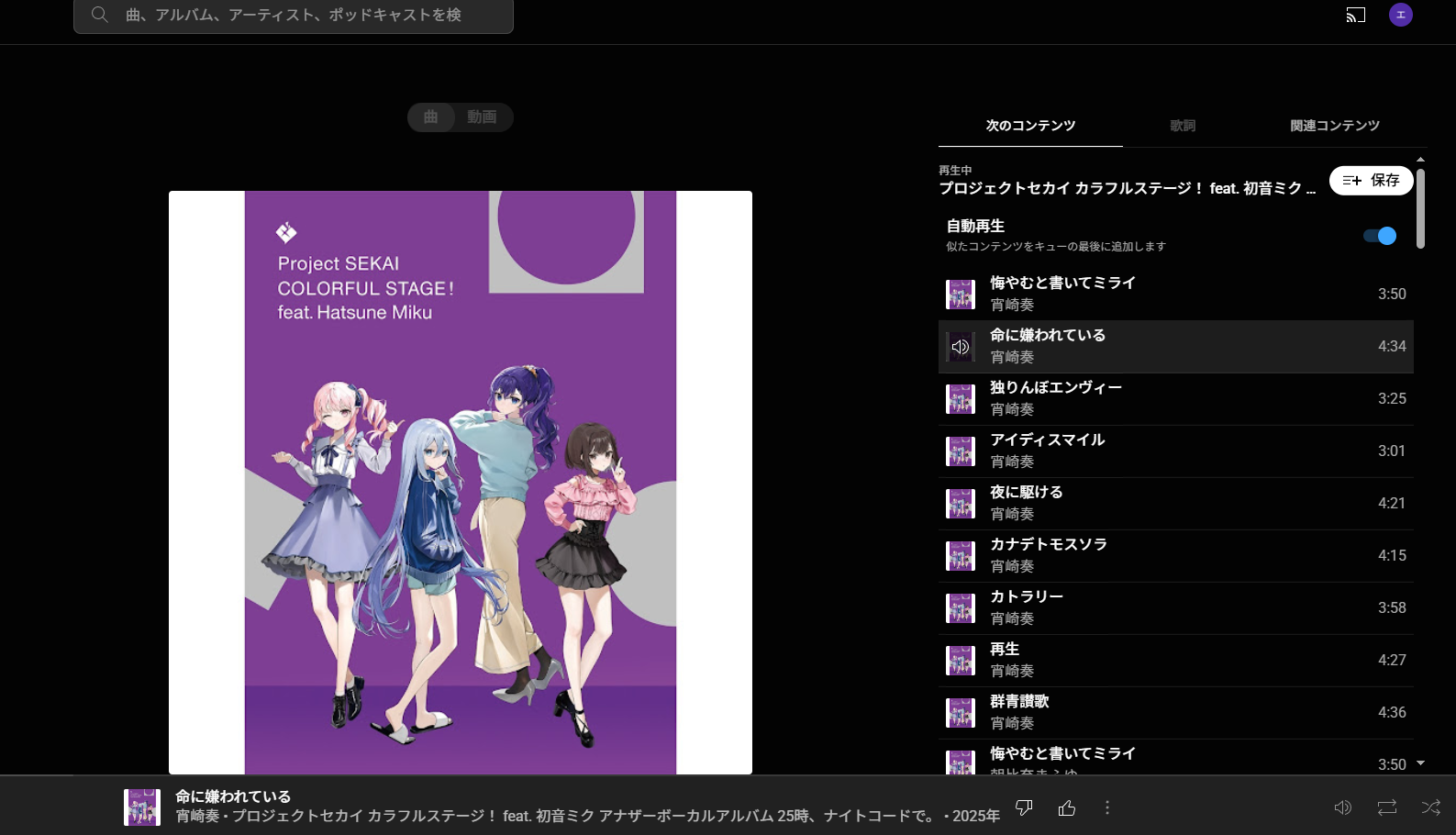Click thumbnail beside カナデトモスソラ
This screenshot has width=1456, height=835.
click(x=961, y=556)
